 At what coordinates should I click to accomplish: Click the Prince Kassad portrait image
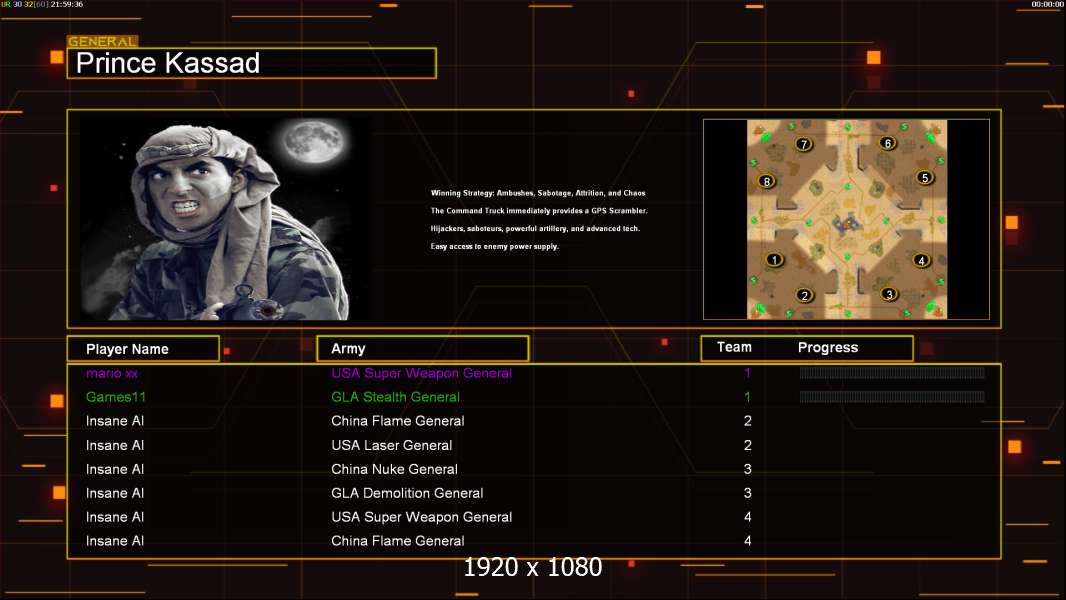click(226, 218)
